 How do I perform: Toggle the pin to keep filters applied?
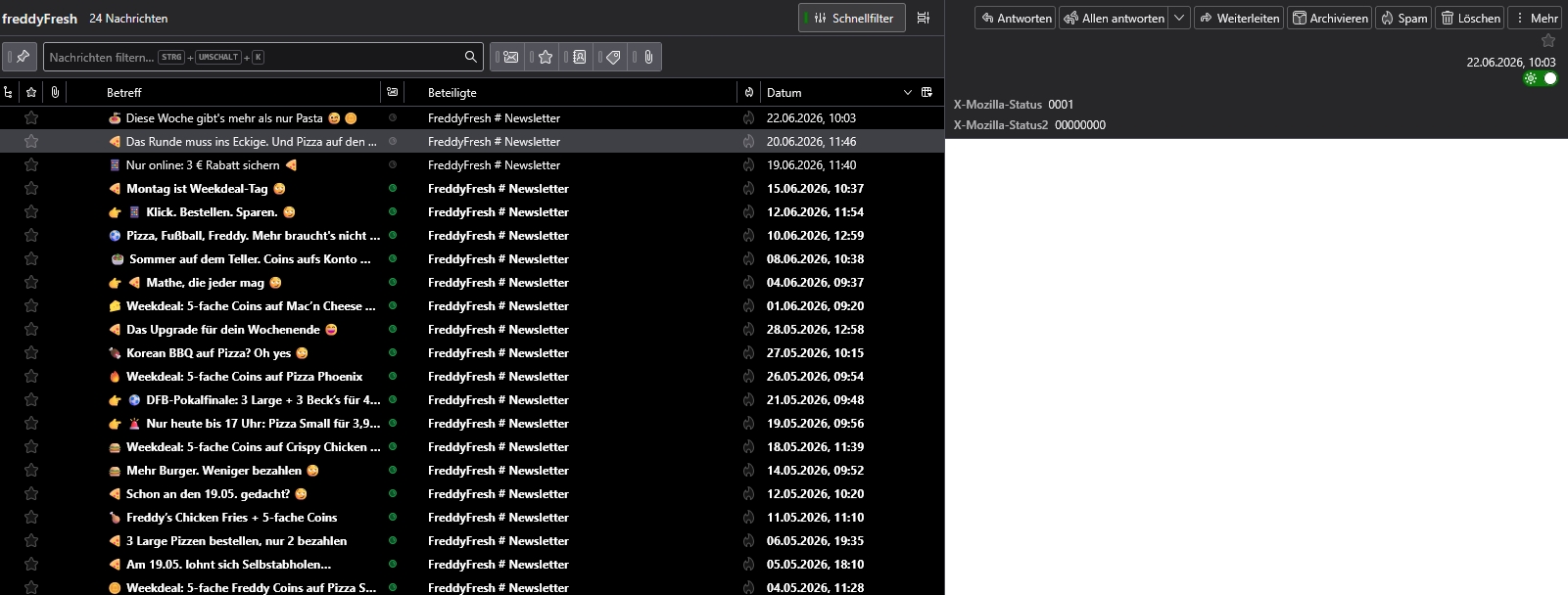point(20,57)
